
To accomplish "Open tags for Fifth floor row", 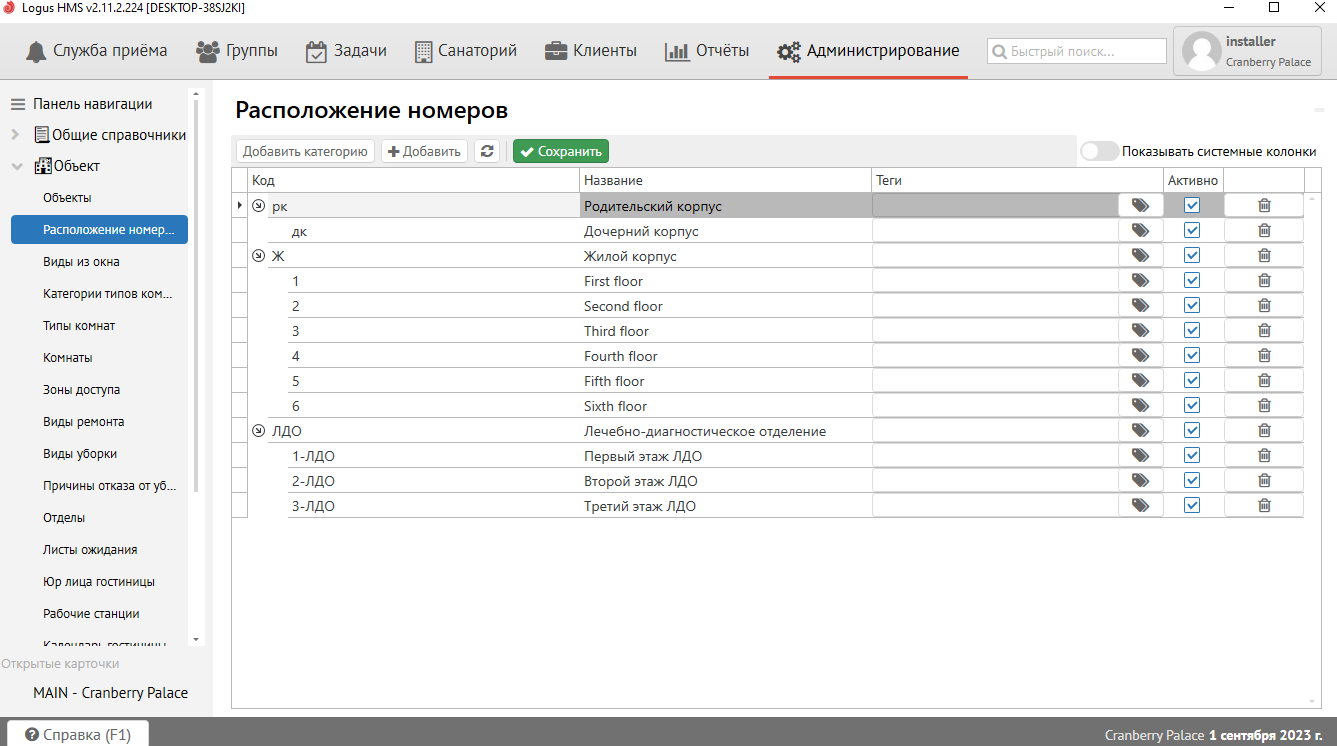I will pyautogui.click(x=1140, y=380).
